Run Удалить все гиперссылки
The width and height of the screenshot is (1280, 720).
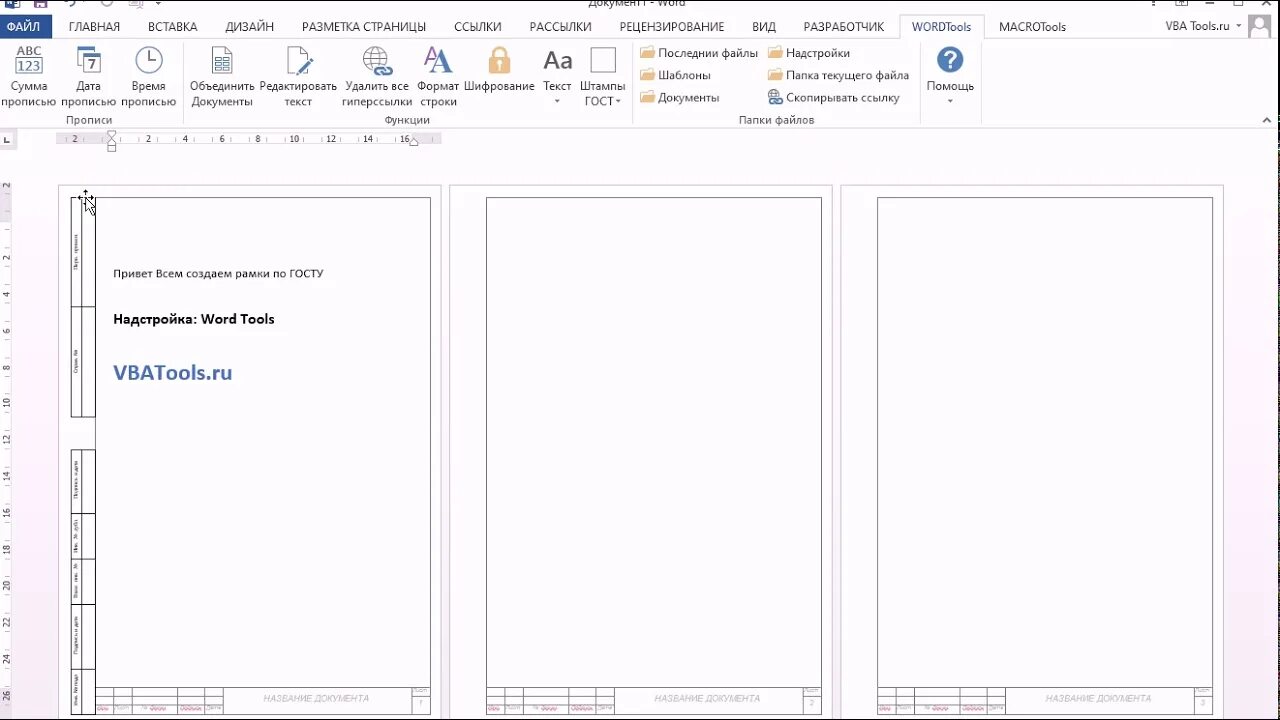(377, 77)
